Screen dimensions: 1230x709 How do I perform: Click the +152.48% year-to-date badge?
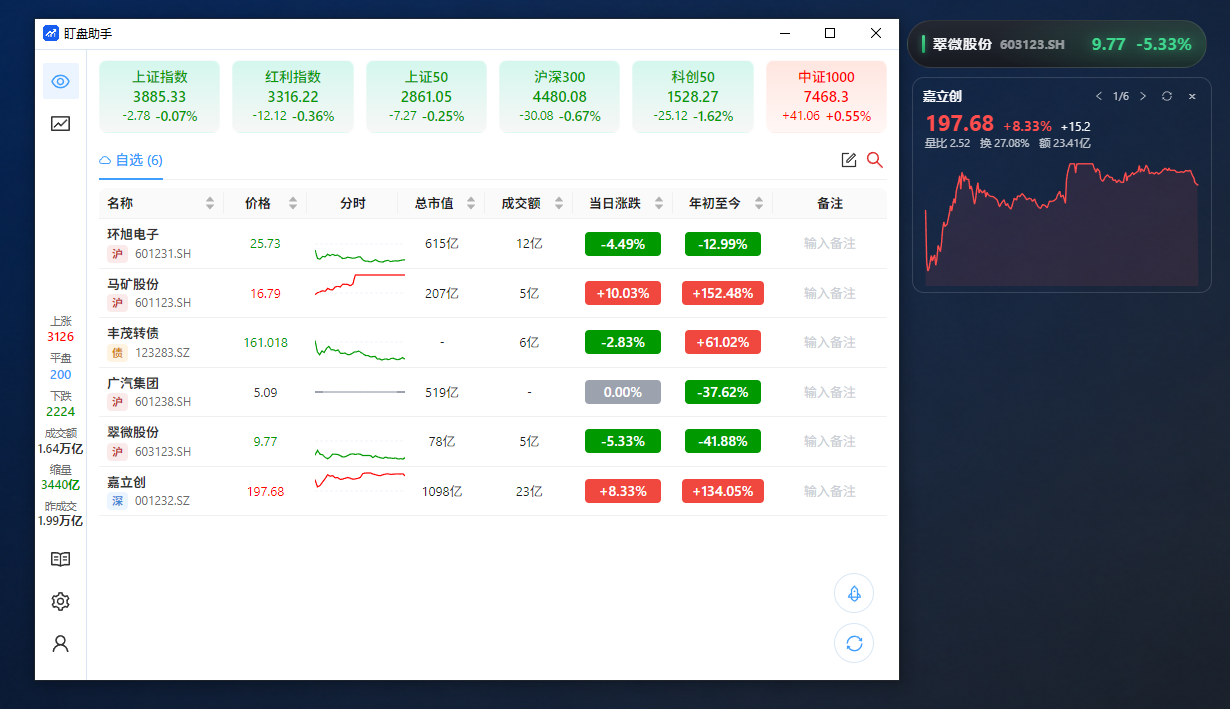[x=722, y=293]
